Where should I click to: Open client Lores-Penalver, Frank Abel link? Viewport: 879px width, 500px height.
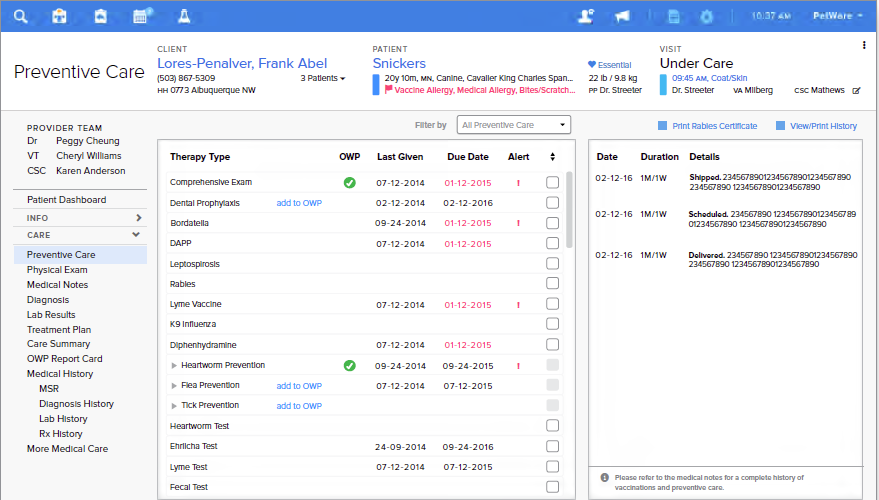pos(242,63)
